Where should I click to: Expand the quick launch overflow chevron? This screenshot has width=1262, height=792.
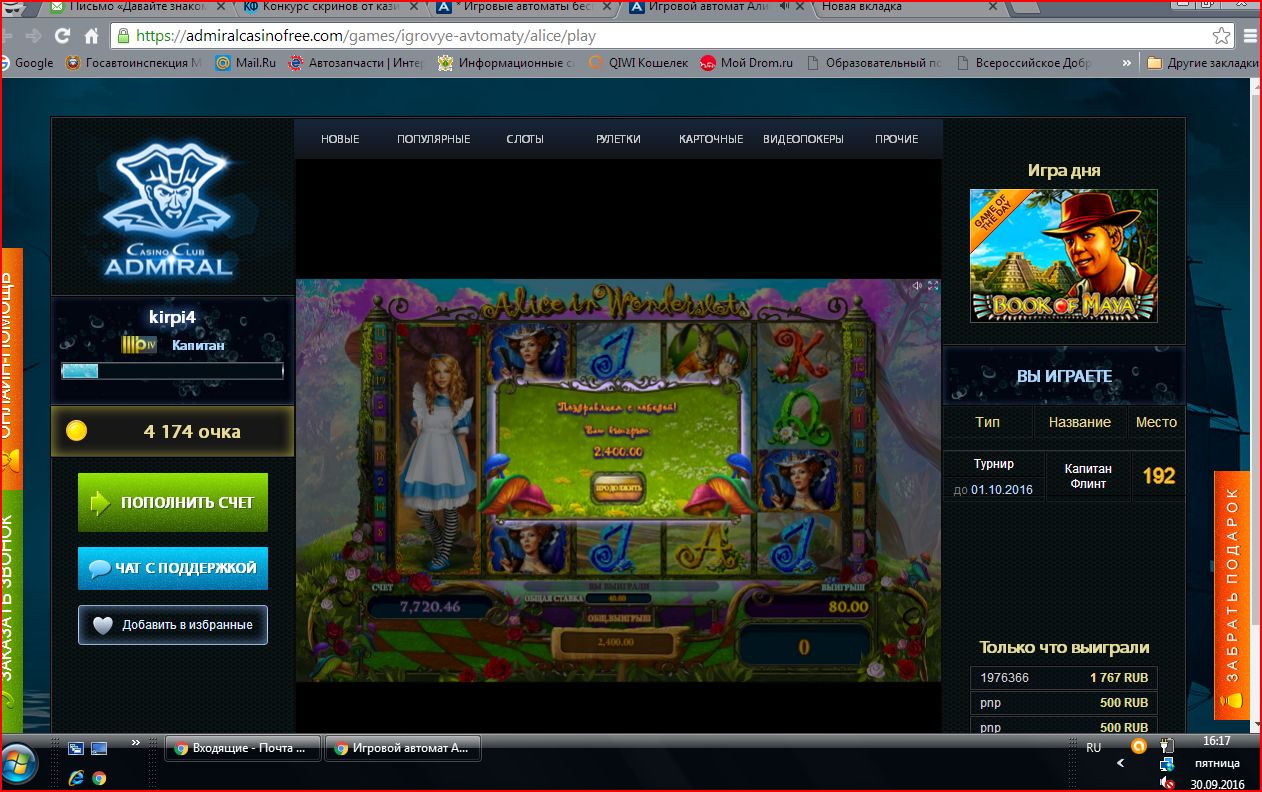[x=135, y=743]
